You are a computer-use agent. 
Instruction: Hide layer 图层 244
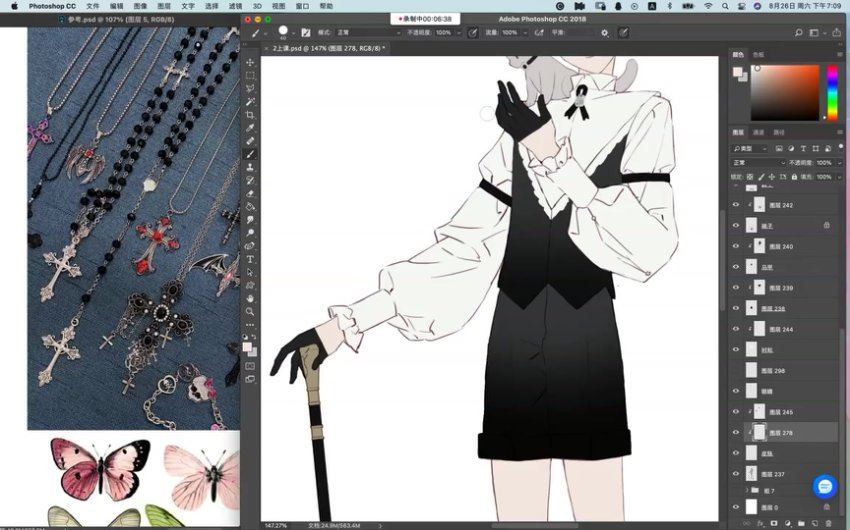click(736, 328)
